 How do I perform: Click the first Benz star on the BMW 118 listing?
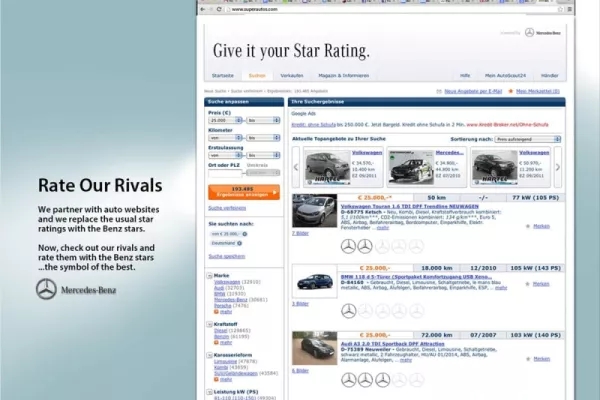pyautogui.click(x=348, y=311)
